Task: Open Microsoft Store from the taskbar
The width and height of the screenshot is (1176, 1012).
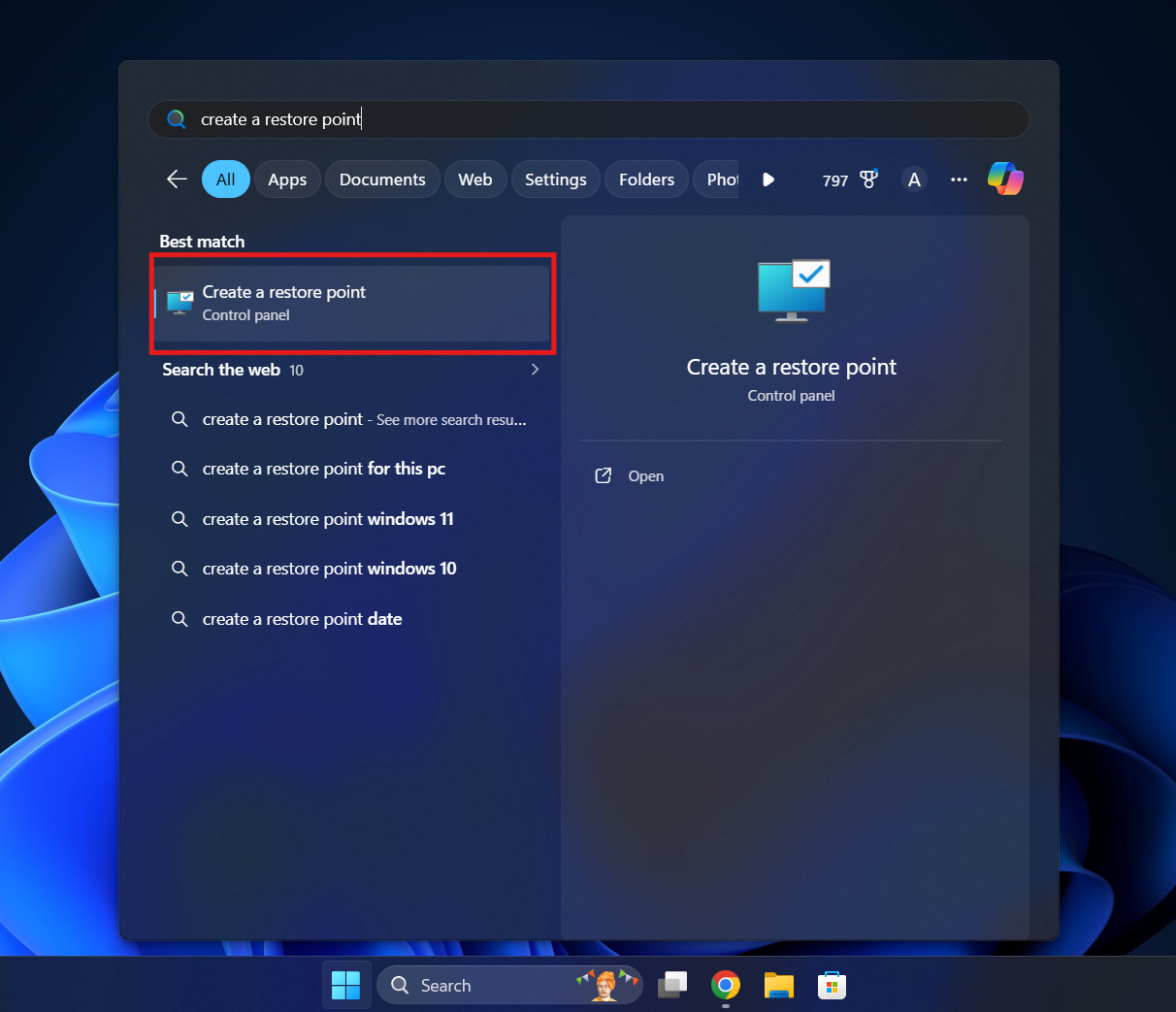Action: click(832, 985)
